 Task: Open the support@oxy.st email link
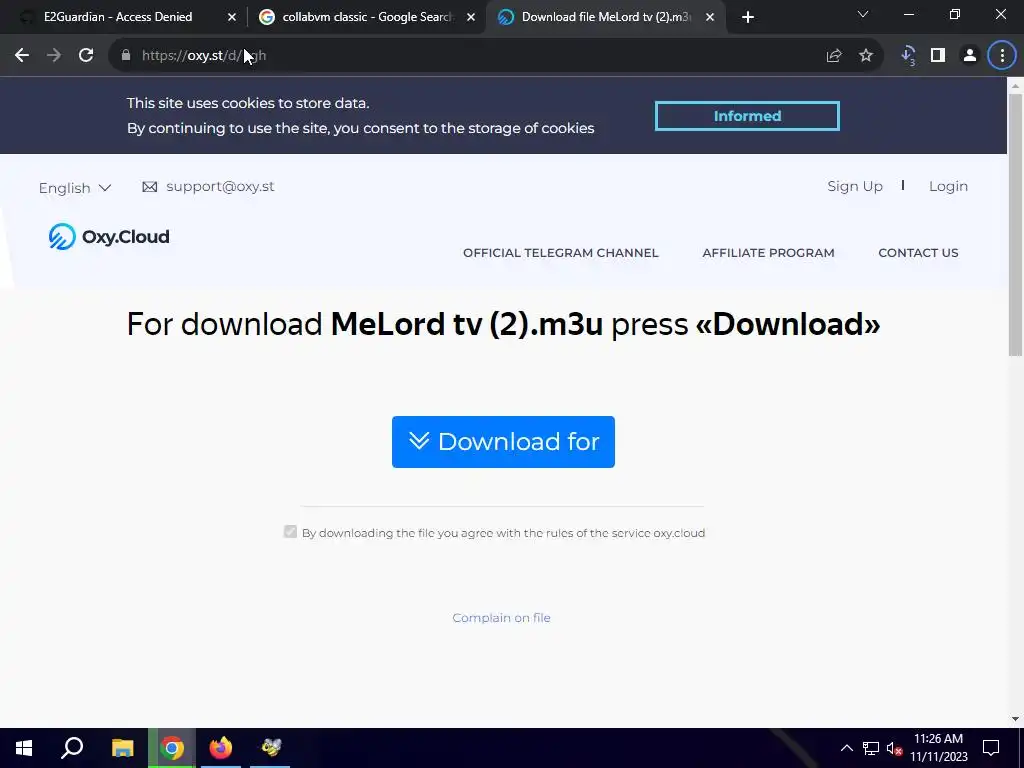(x=220, y=186)
